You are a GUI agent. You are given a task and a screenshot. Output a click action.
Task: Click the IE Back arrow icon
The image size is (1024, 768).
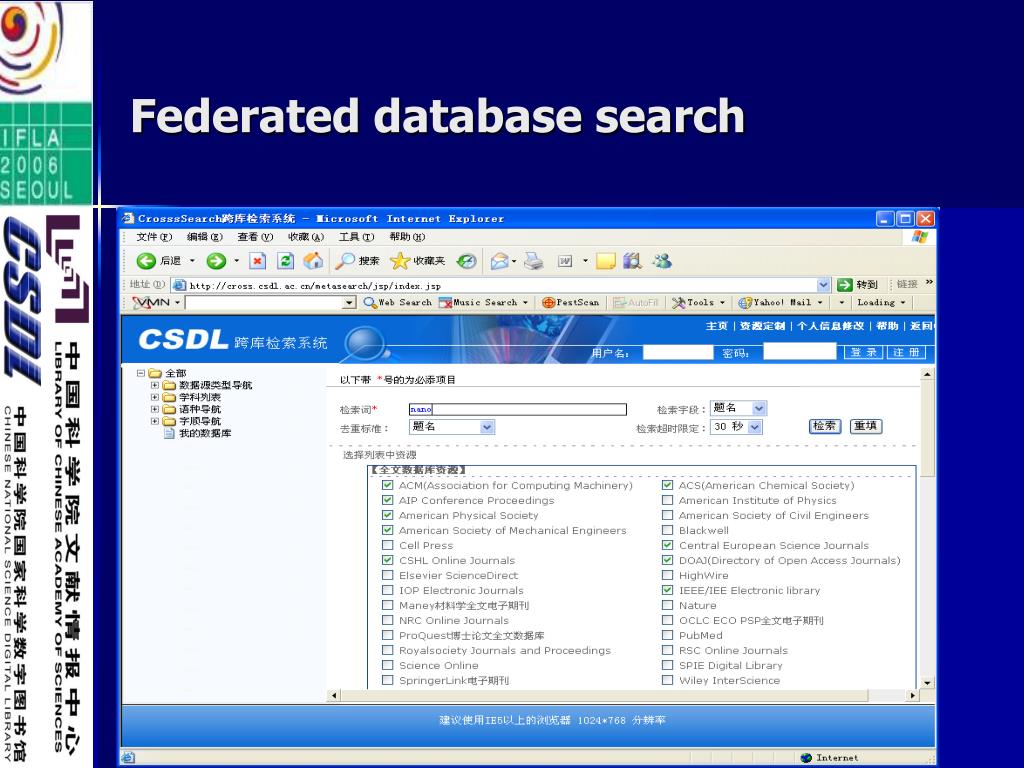coord(146,261)
